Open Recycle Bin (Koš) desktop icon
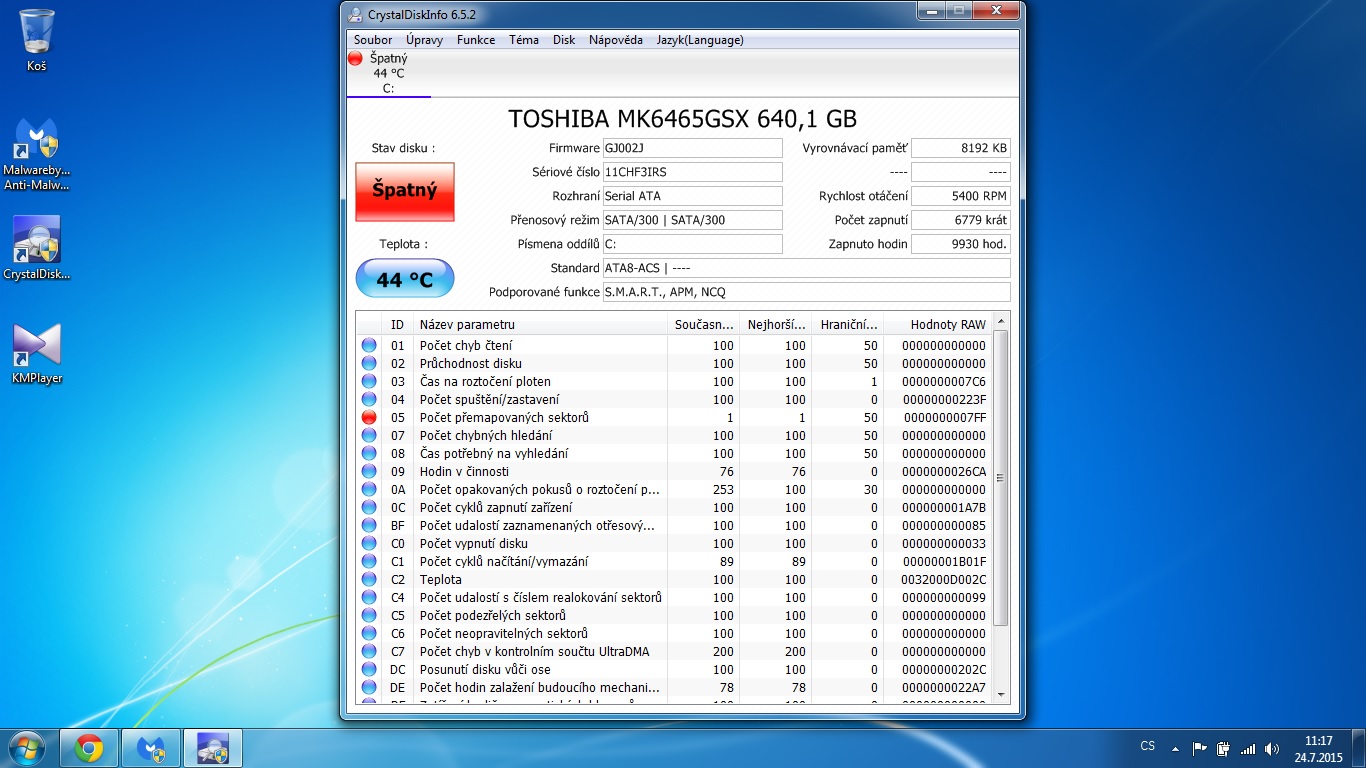 tap(37, 40)
